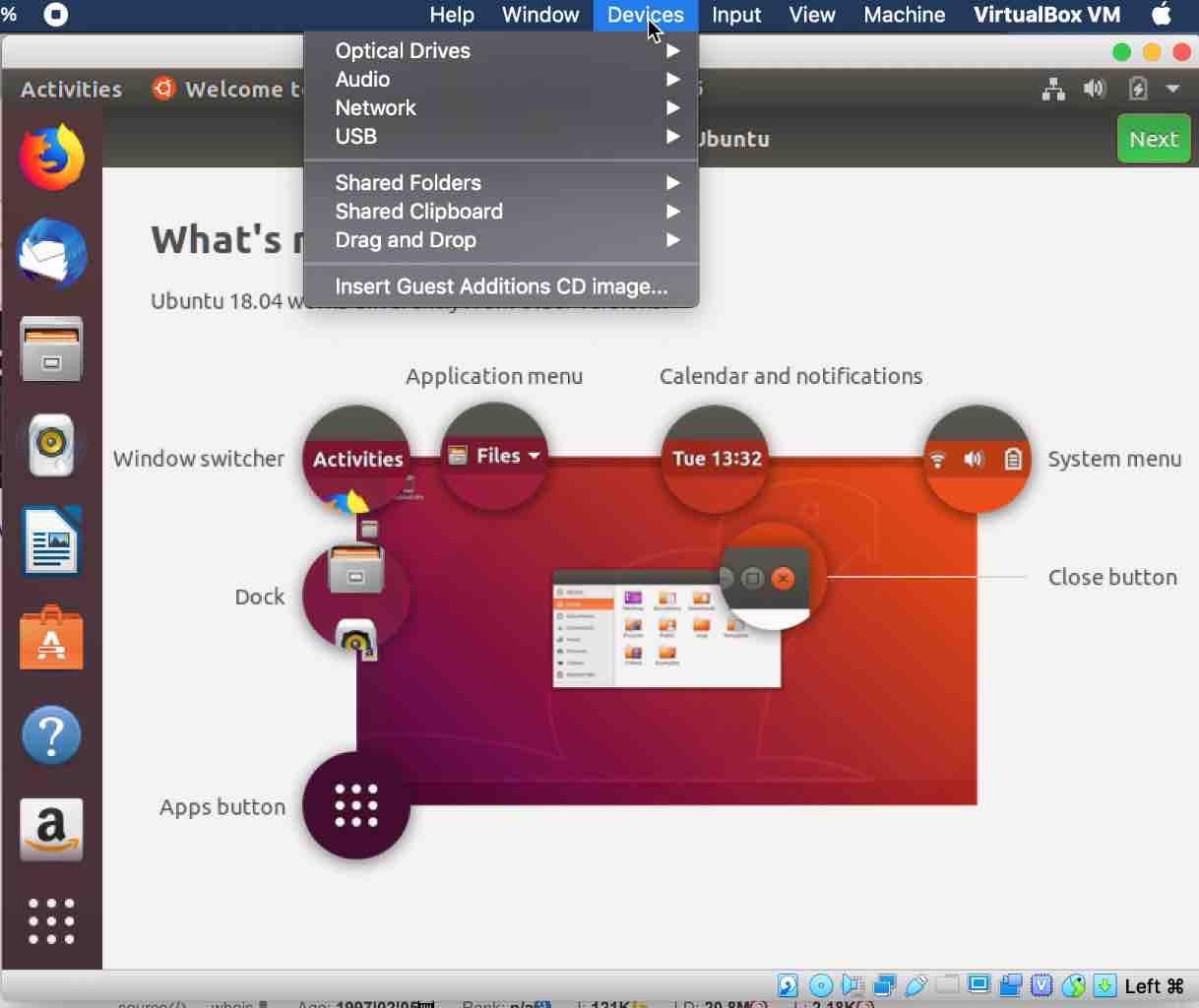
Task: Click the "Application menu" label
Action: pos(494,376)
